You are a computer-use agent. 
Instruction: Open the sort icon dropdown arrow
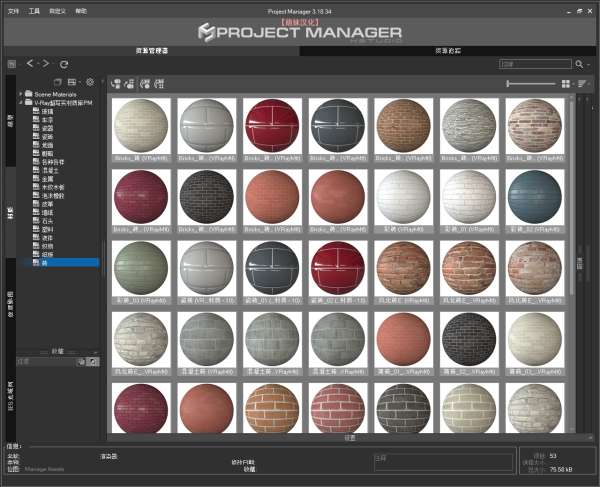[x=589, y=84]
